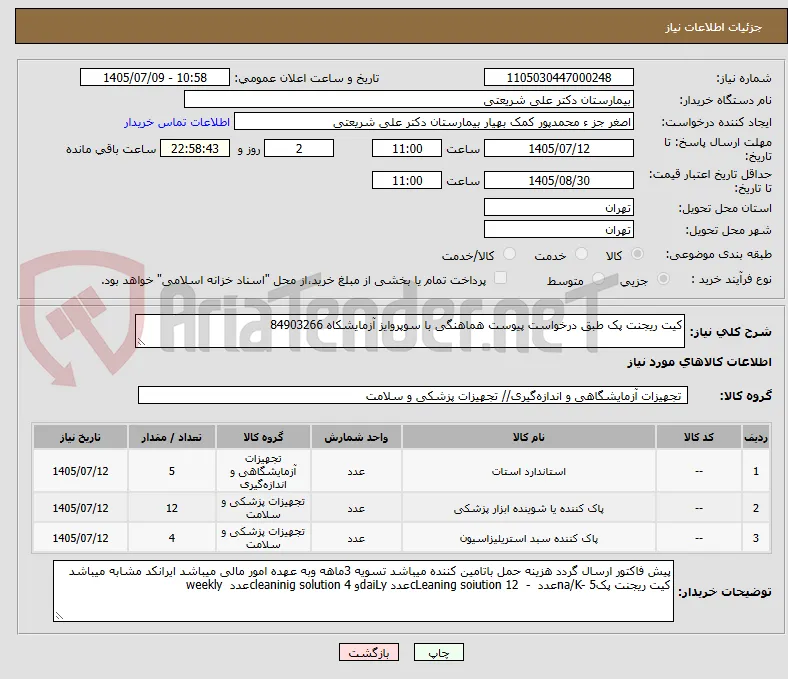Click the request creator name field
Screen dimensions: 788x679
click(x=434, y=122)
